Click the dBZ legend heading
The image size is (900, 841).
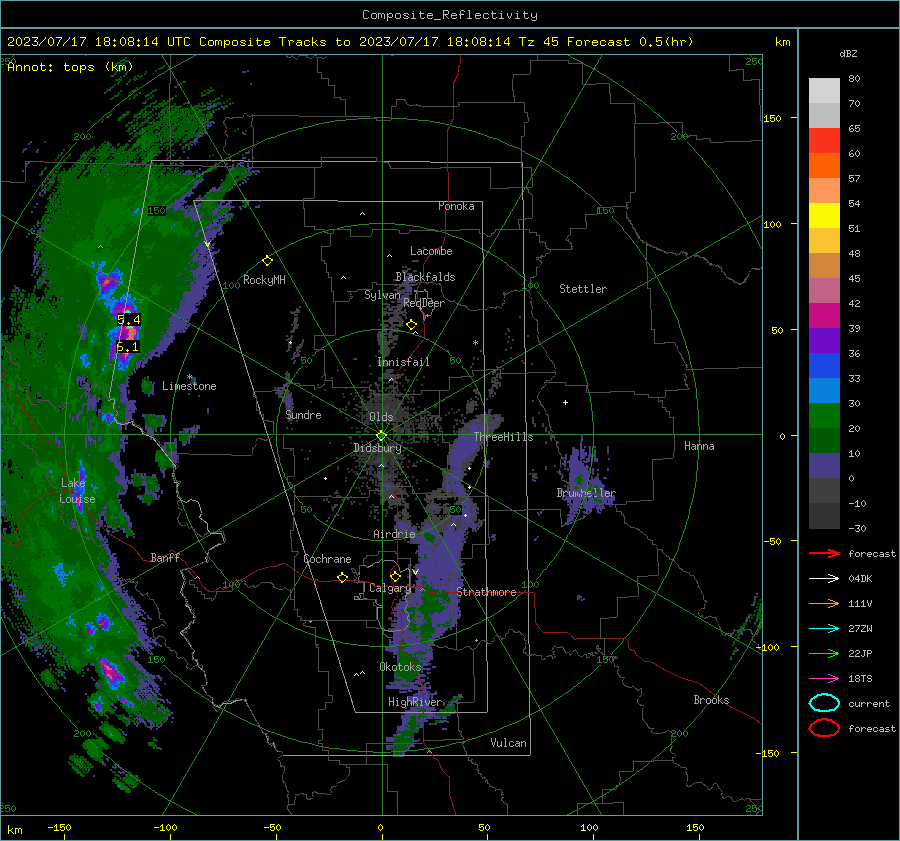click(848, 54)
